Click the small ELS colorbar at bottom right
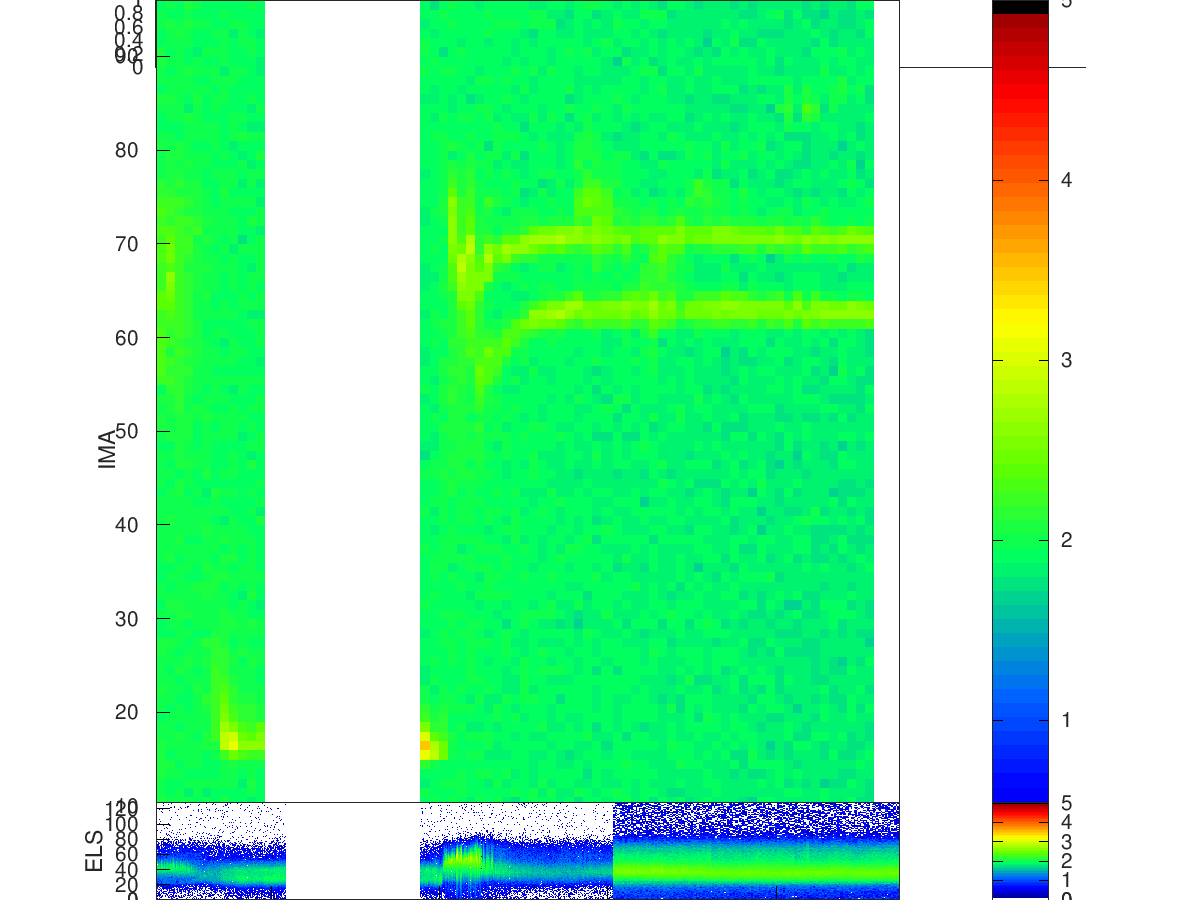 [x=1020, y=851]
